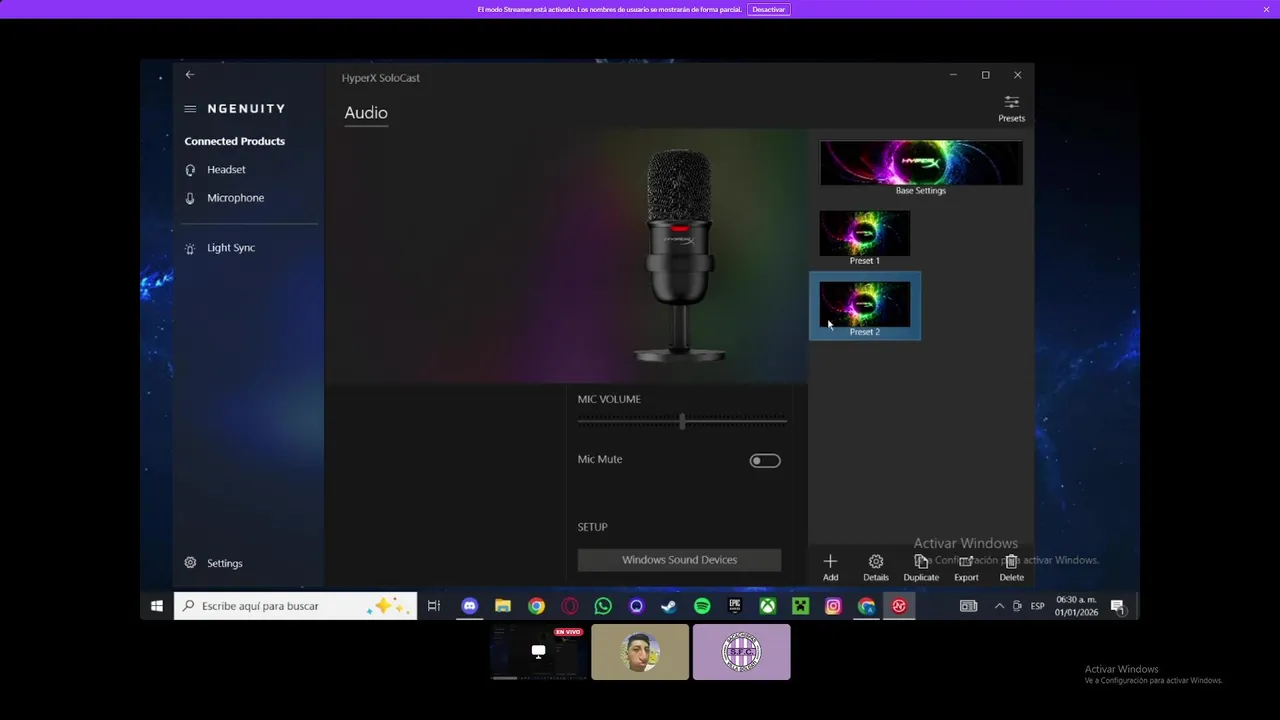Screen dimensions: 1280x720
Task: Add a new preset
Action: (830, 567)
